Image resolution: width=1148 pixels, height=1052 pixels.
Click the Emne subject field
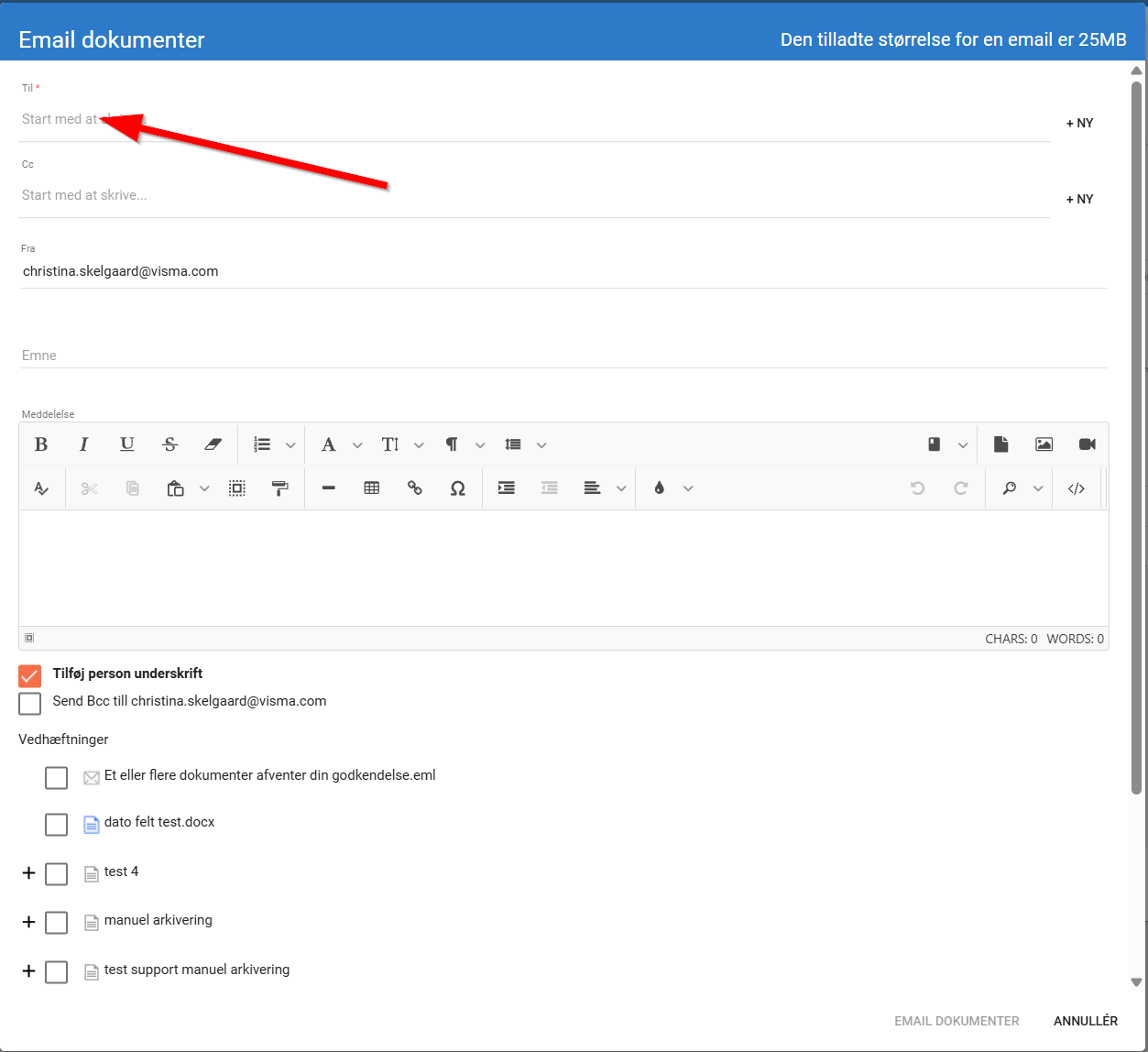[564, 356]
